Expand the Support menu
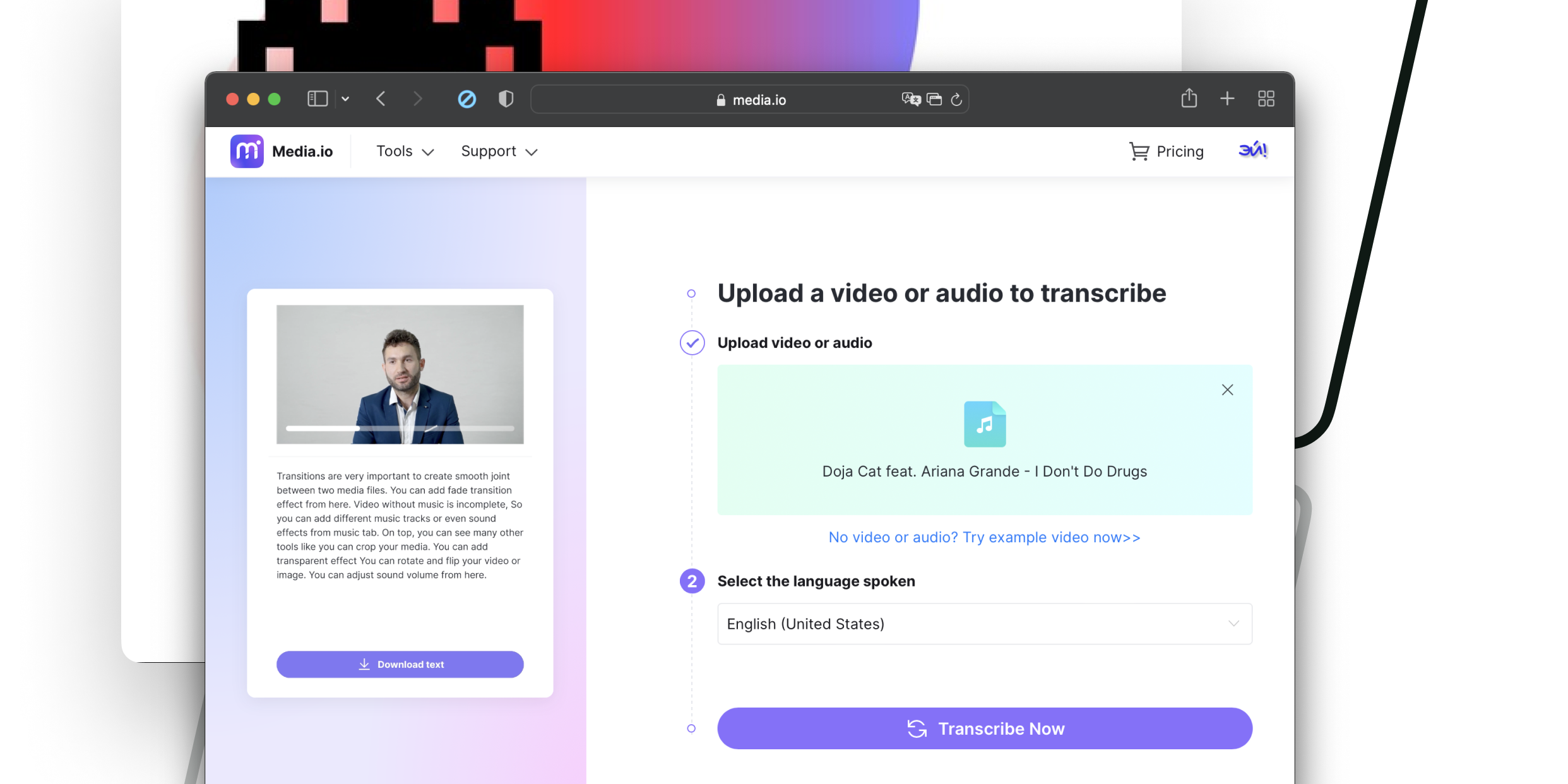Viewport: 1568px width, 784px height. tap(499, 151)
